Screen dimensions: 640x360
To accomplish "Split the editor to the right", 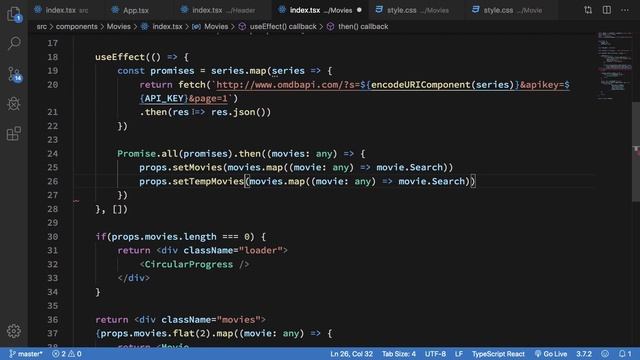I will pyautogui.click(x=607, y=10).
